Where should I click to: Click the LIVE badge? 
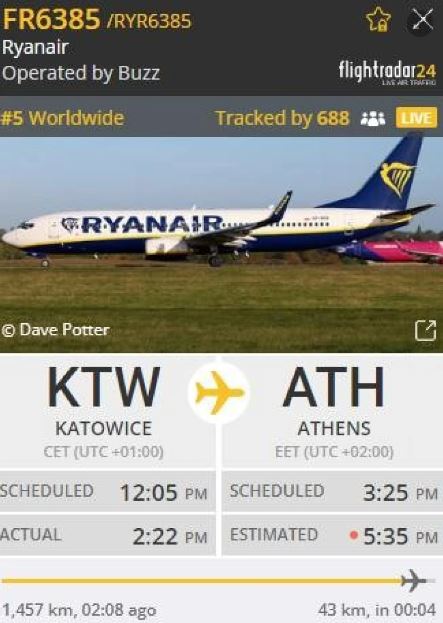coord(416,118)
